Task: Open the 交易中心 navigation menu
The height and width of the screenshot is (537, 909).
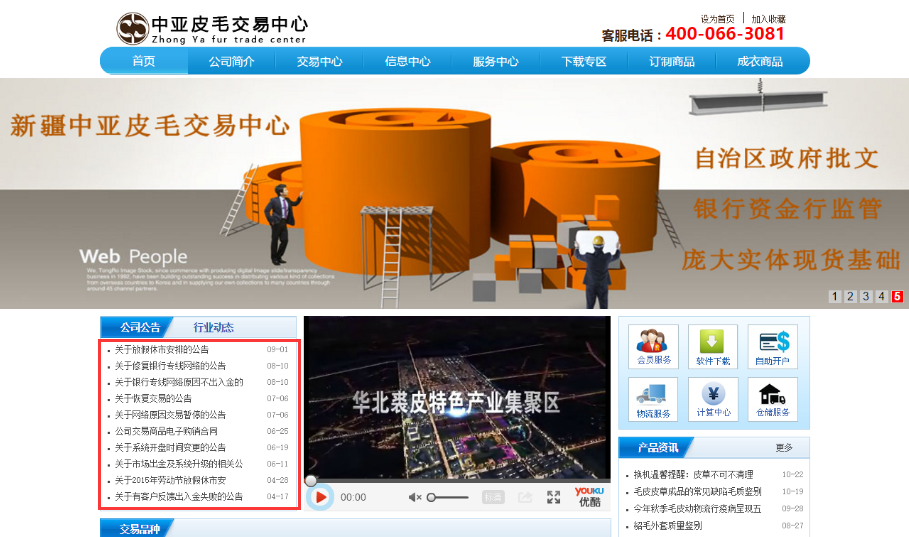Action: pyautogui.click(x=319, y=61)
